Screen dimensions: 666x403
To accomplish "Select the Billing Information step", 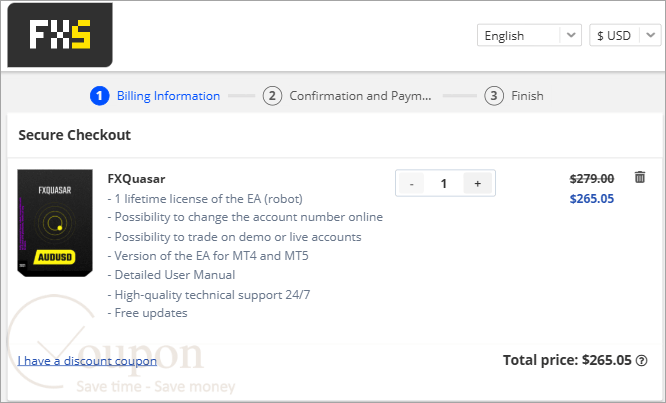I will pos(155,96).
